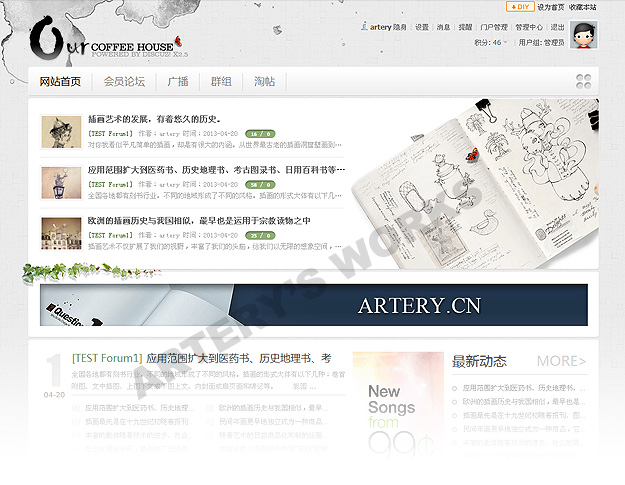The width and height of the screenshot is (625, 485).
Task: Open the first article's portrait sketch thumbnail
Action: pos(61,130)
